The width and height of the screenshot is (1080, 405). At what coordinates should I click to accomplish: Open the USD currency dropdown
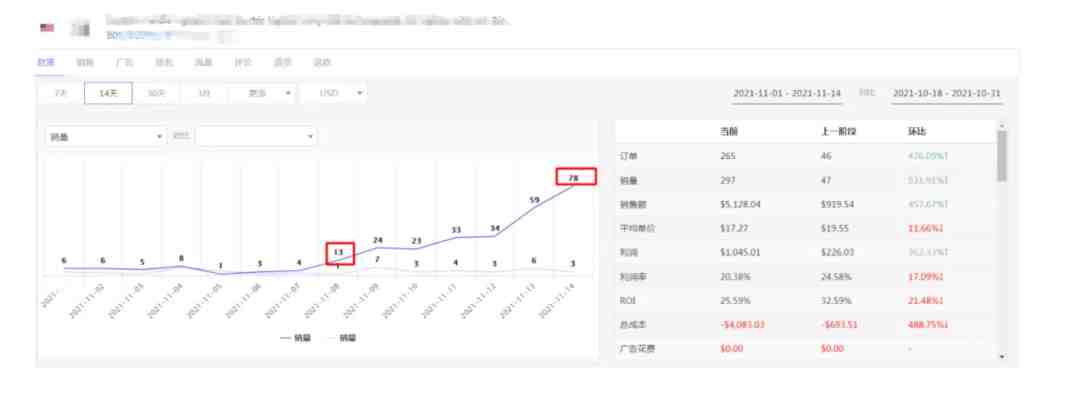[x=334, y=93]
